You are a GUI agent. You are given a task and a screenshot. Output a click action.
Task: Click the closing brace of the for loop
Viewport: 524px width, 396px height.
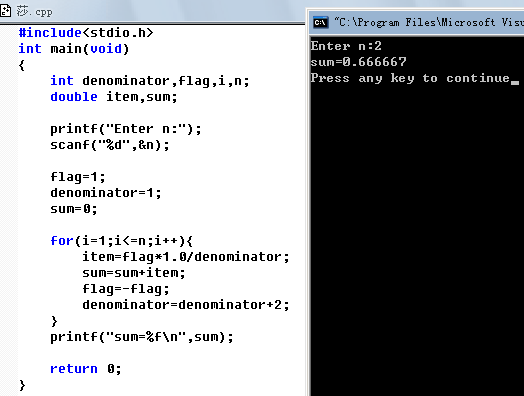54,321
